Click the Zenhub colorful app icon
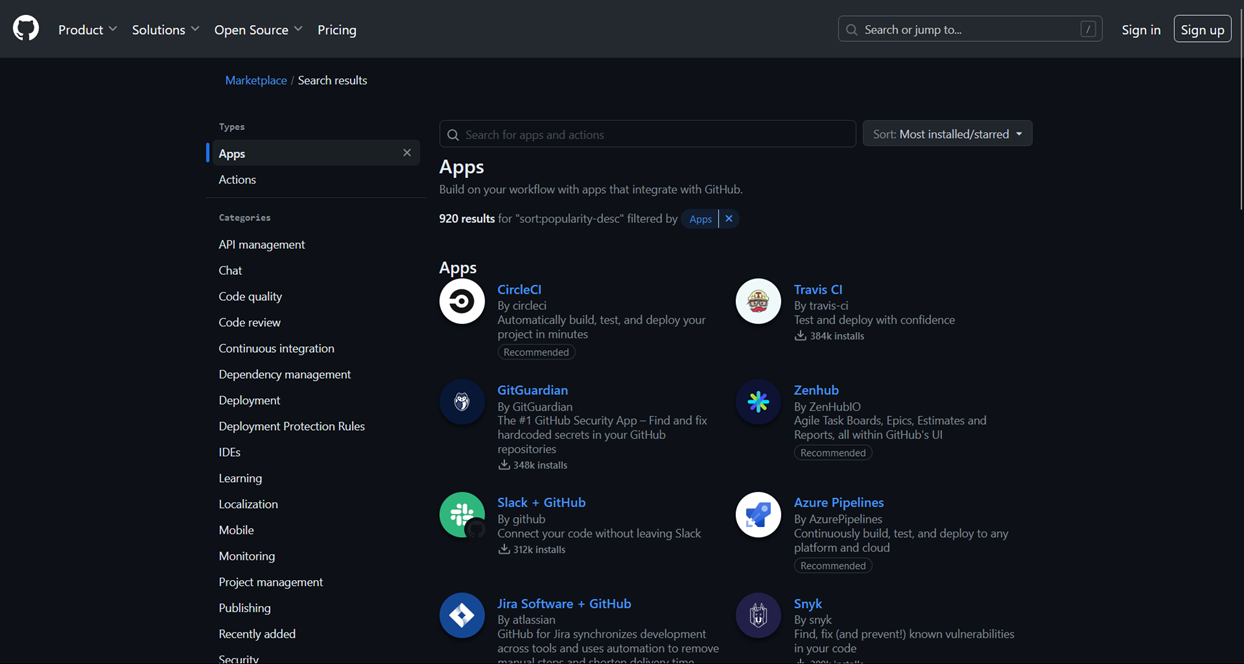 pyautogui.click(x=758, y=401)
